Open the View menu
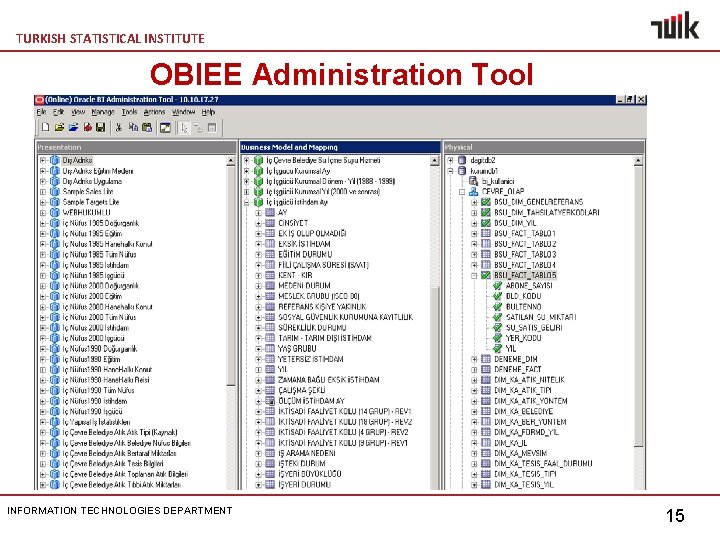Viewport: 720px width, 540px height. (78, 112)
